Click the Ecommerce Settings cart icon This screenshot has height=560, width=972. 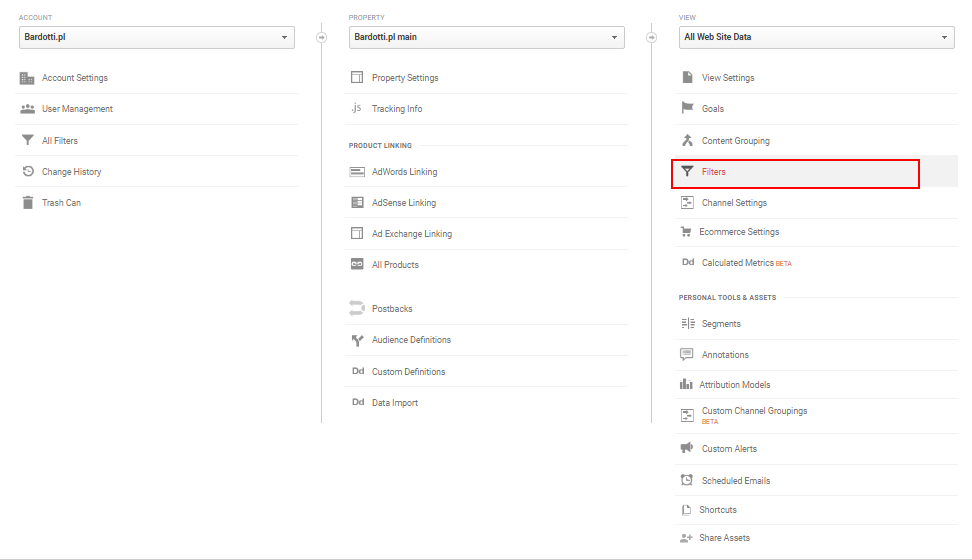[686, 231]
